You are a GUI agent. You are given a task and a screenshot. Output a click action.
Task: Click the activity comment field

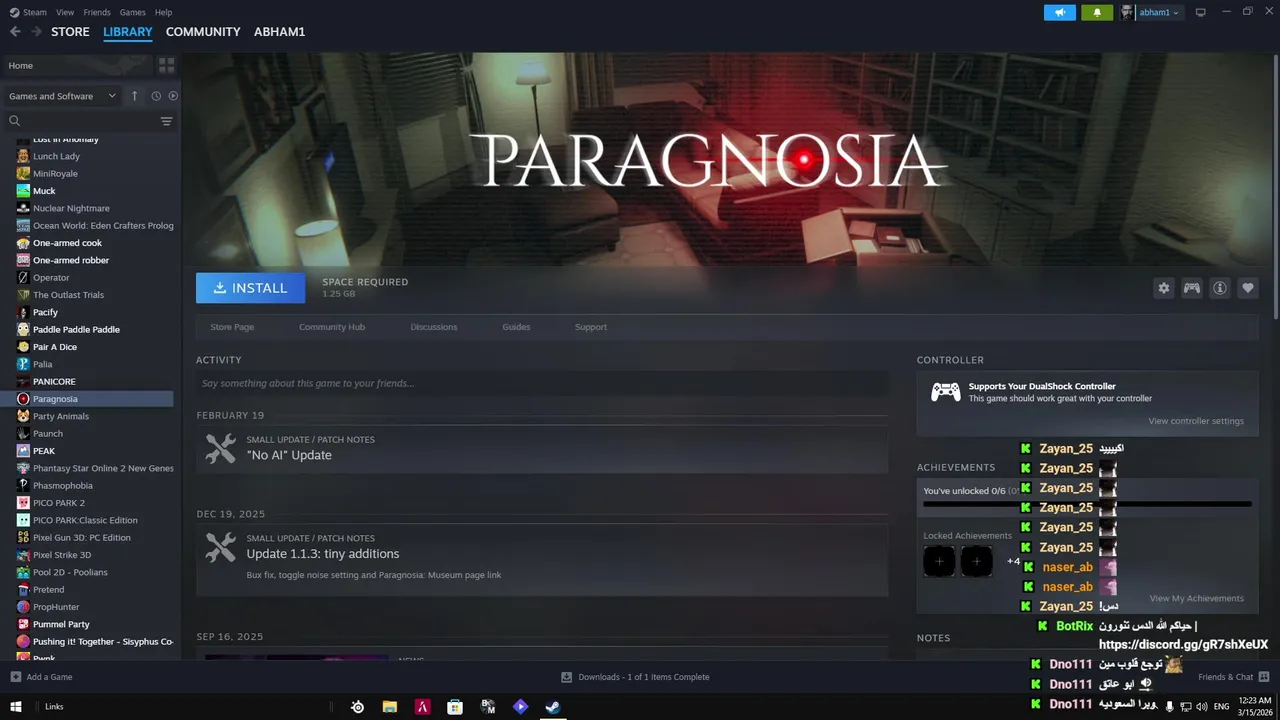[542, 383]
